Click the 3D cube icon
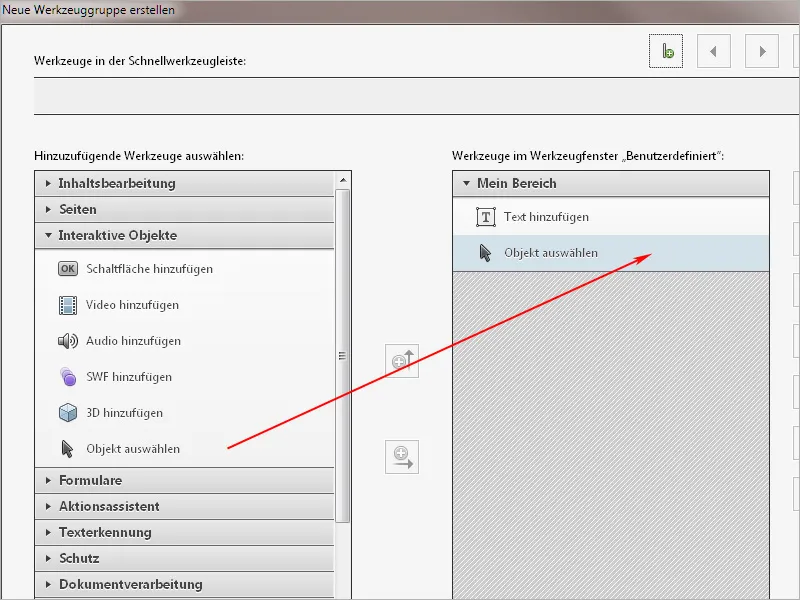This screenshot has width=800, height=600. pos(68,413)
